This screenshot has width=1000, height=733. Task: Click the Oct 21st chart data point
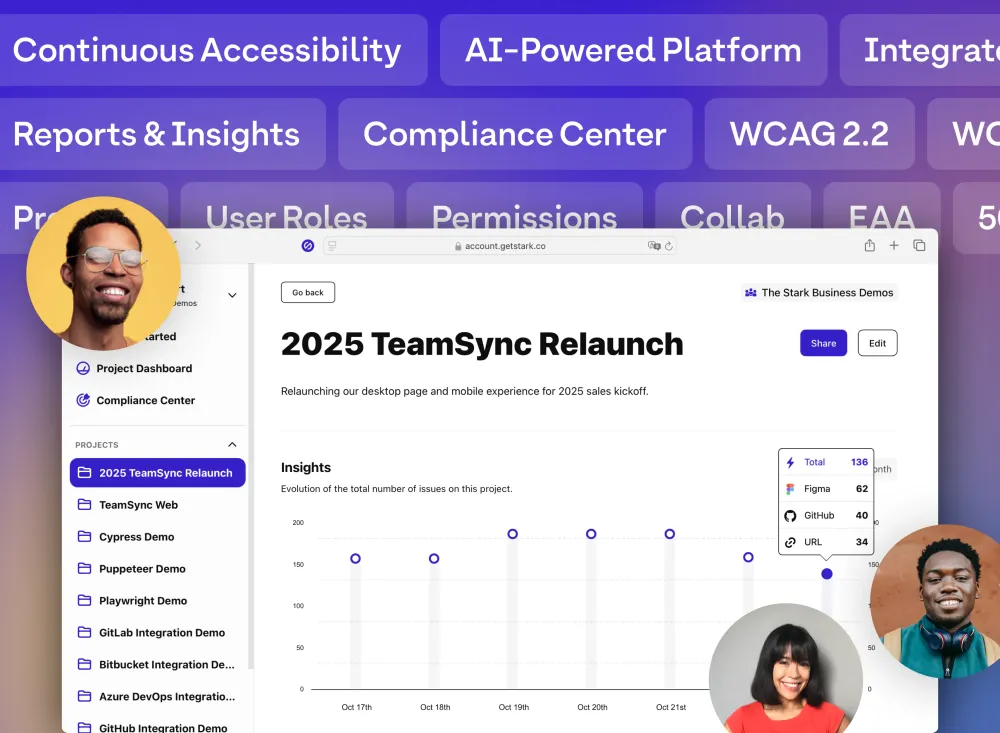point(670,534)
